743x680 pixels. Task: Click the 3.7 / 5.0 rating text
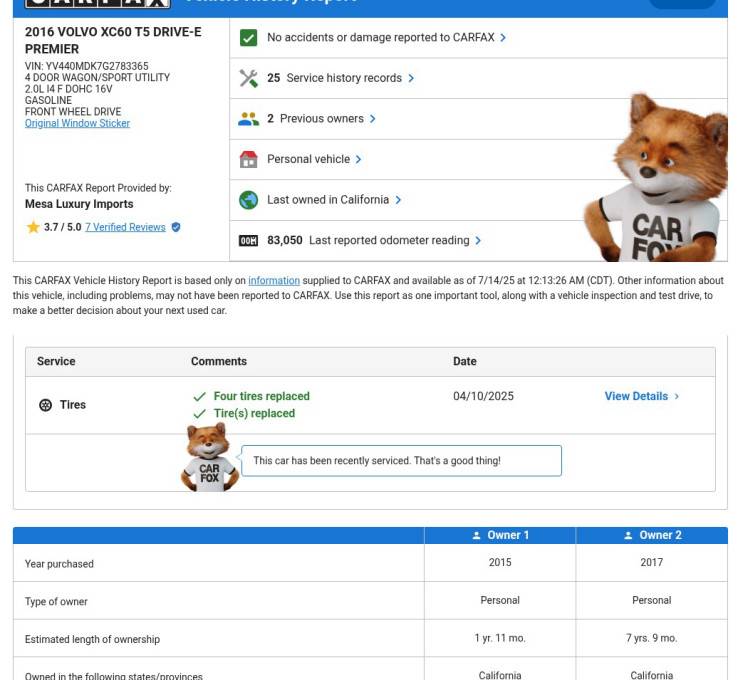[63, 227]
